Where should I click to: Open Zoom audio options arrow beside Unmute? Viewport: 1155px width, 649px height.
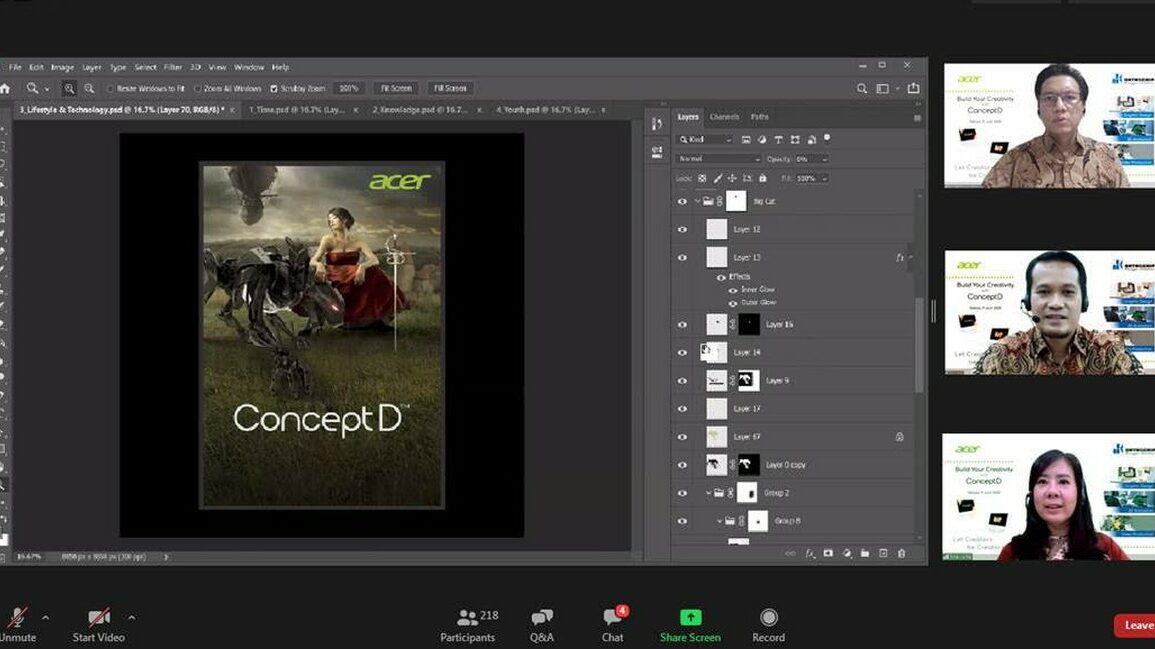click(46, 617)
